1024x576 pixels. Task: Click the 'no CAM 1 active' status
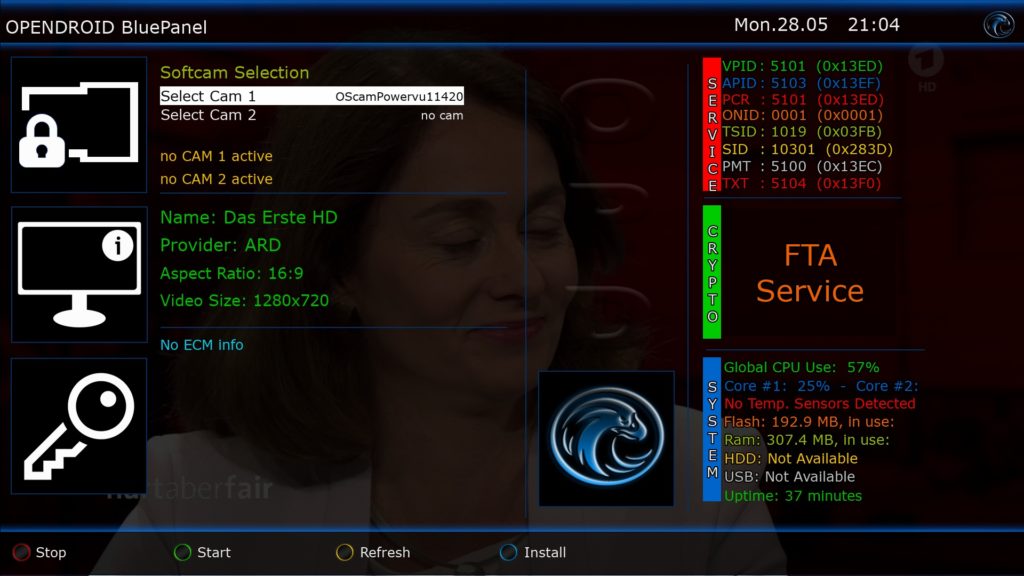click(216, 156)
